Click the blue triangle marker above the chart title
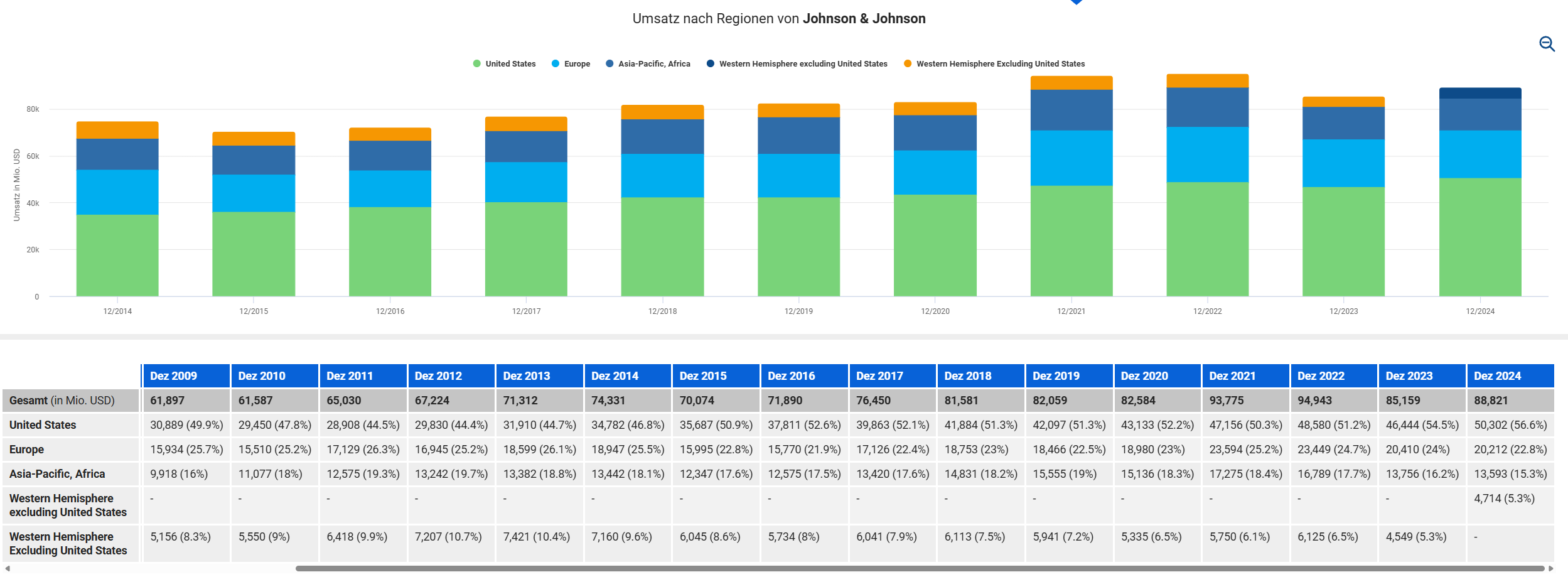This screenshot has width=1568, height=577. point(1076,3)
